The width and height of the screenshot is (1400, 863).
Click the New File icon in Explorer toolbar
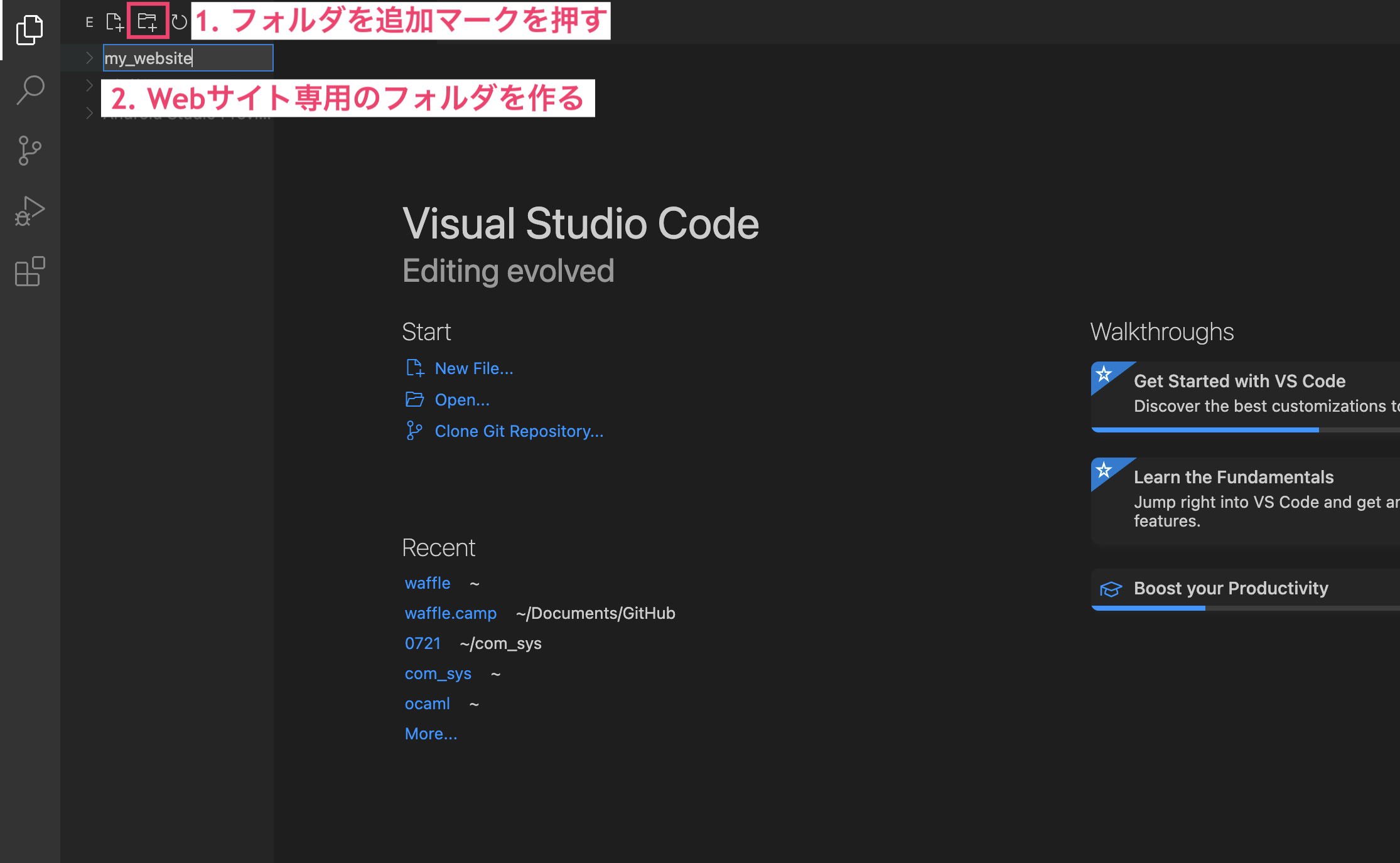tap(114, 23)
